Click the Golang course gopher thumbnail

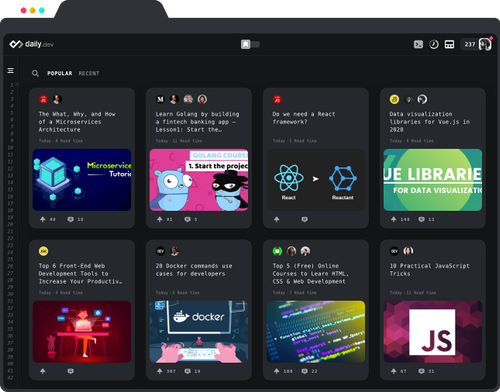tap(199, 180)
